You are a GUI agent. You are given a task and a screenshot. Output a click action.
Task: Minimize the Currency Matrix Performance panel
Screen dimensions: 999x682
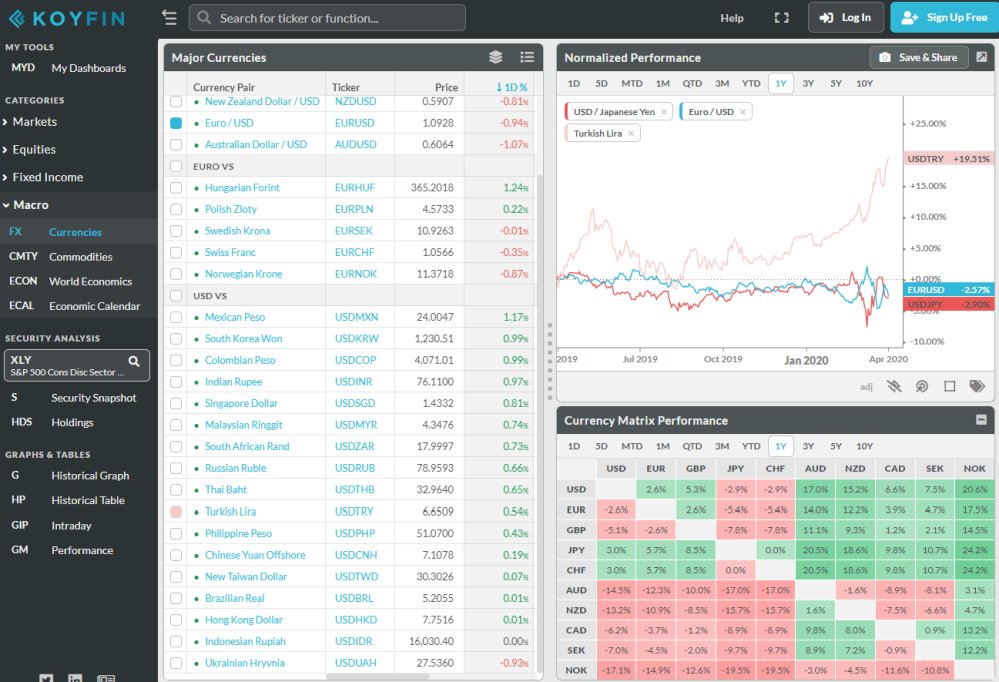981,419
